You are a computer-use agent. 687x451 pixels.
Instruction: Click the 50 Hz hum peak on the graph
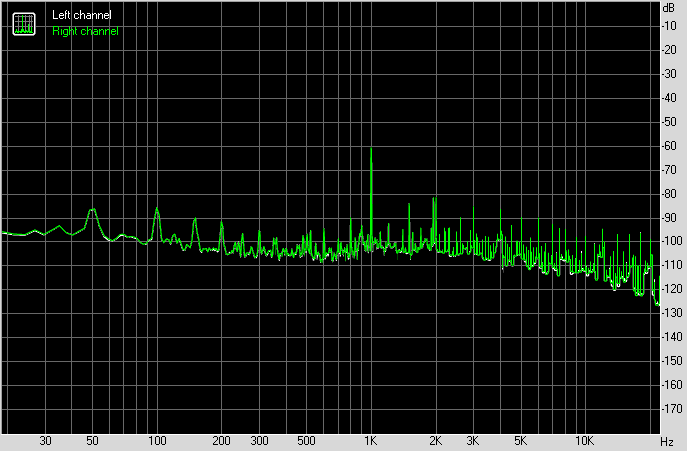click(x=92, y=210)
